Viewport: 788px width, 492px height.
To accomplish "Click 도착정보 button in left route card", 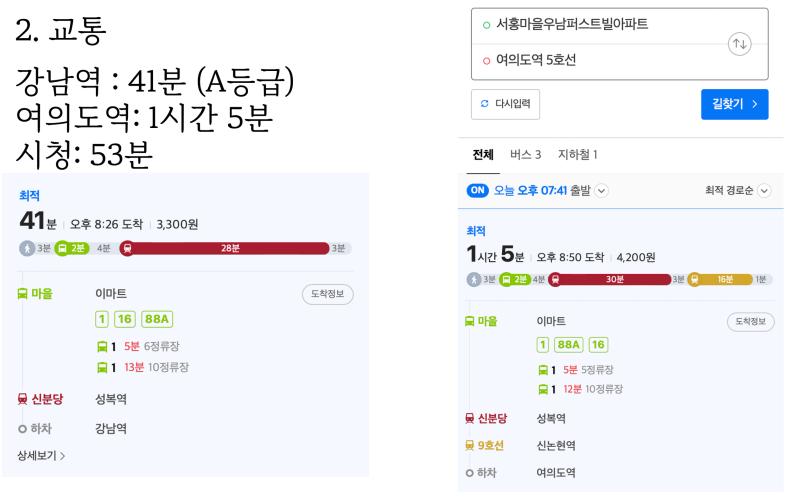I will click(x=328, y=294).
